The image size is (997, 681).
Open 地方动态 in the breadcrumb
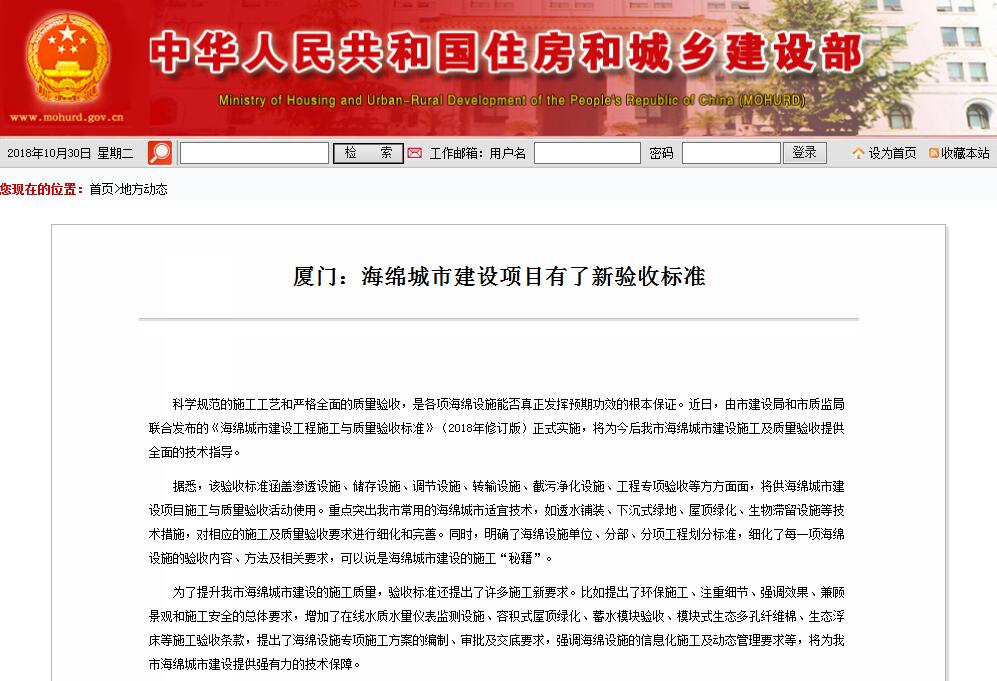144,189
